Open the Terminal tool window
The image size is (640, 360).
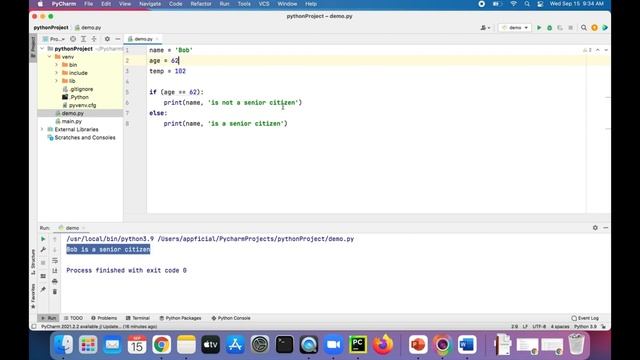[x=138, y=318]
